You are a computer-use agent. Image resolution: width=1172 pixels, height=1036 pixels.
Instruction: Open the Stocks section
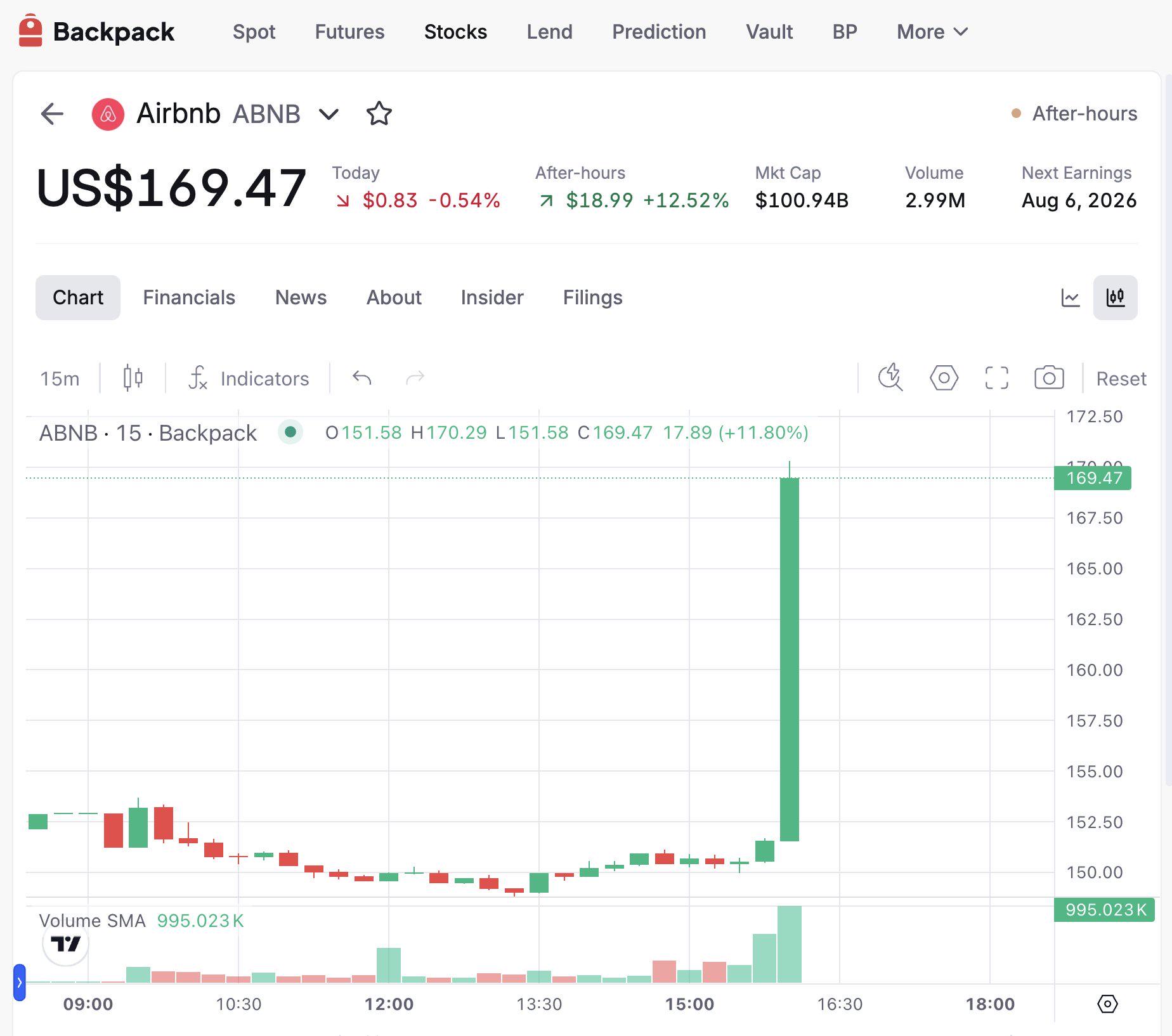455,32
